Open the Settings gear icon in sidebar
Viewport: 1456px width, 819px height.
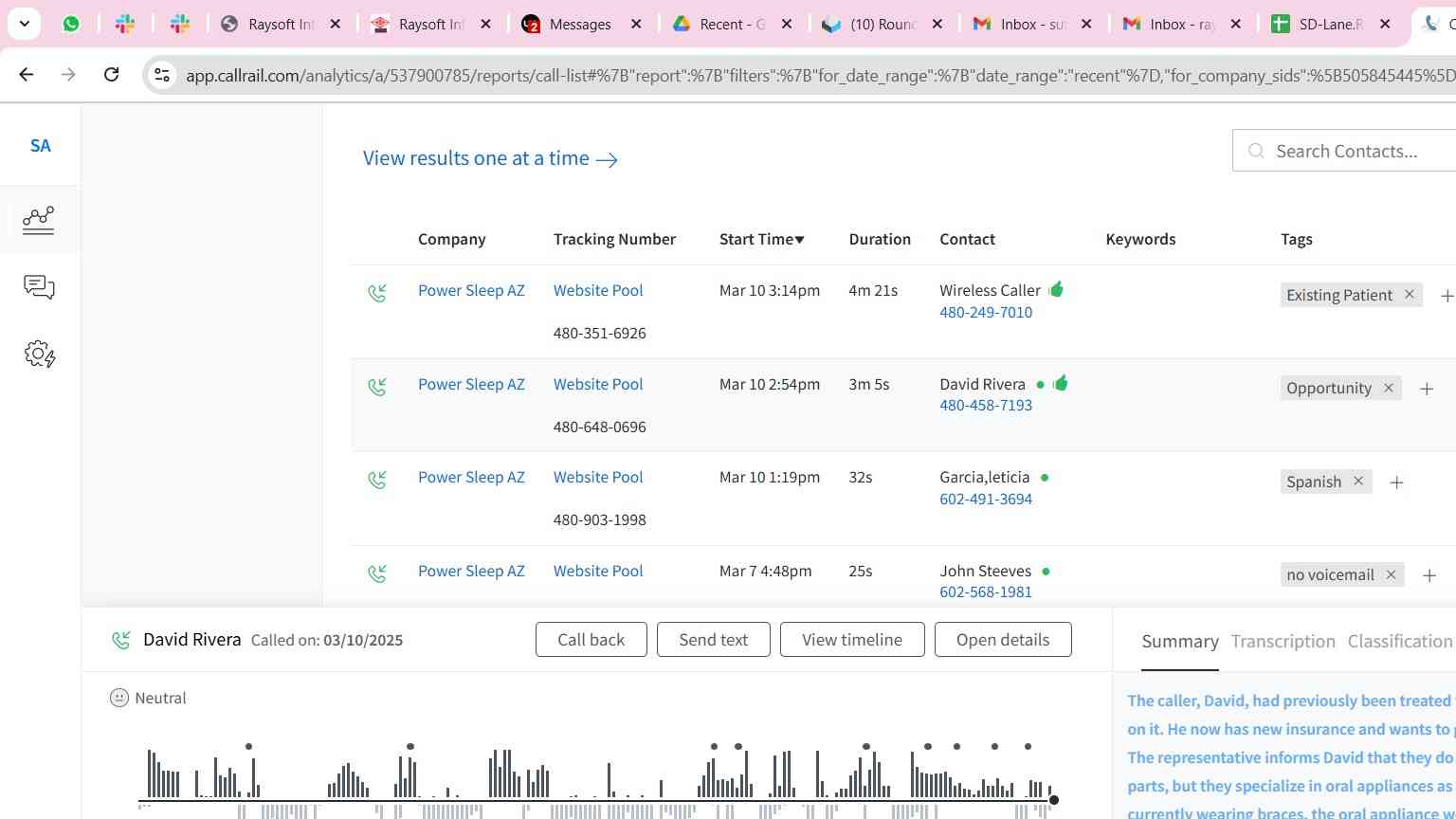(39, 355)
